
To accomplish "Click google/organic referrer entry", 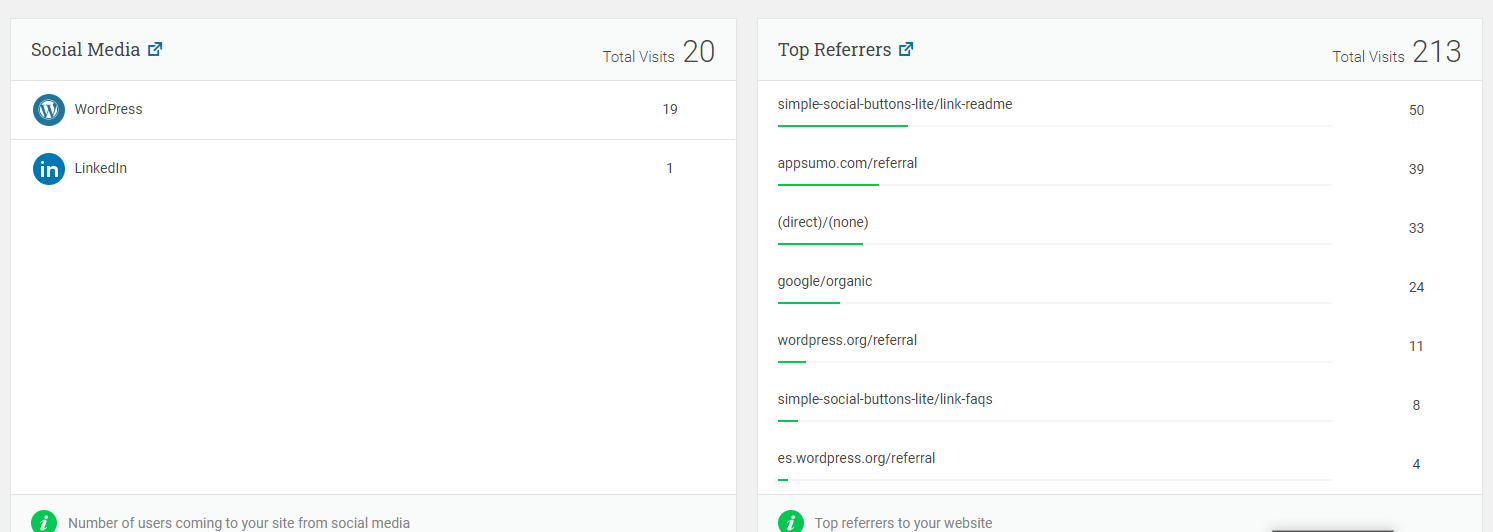I will pyautogui.click(x=825, y=281).
